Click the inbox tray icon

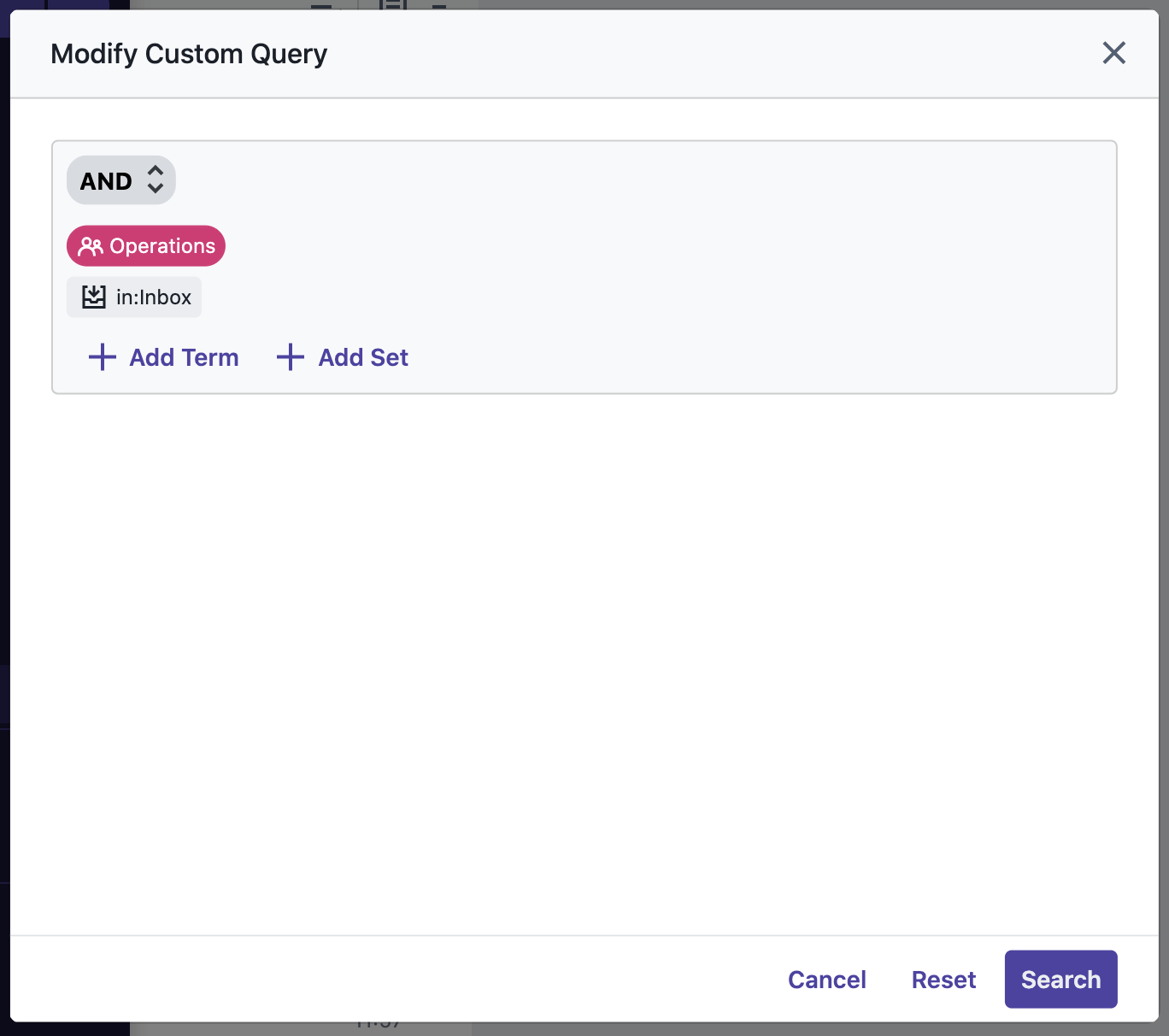pos(94,297)
